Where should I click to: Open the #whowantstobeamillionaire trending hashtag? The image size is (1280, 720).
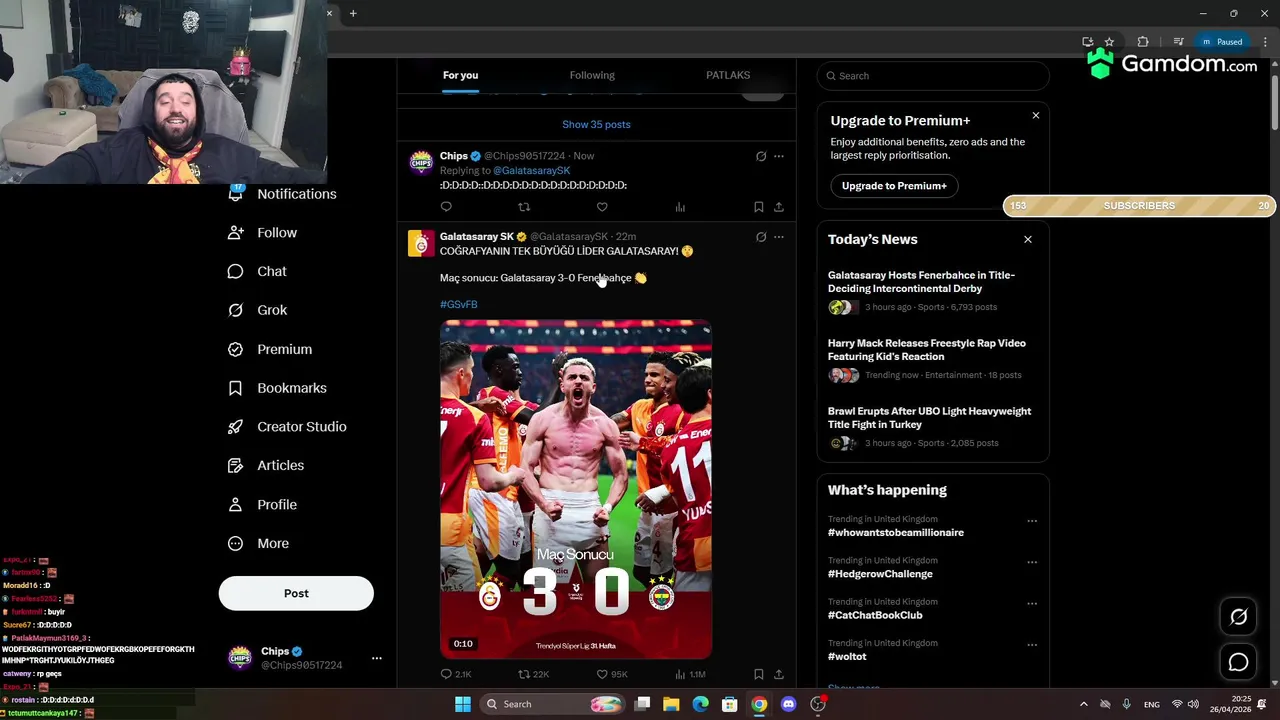click(896, 533)
